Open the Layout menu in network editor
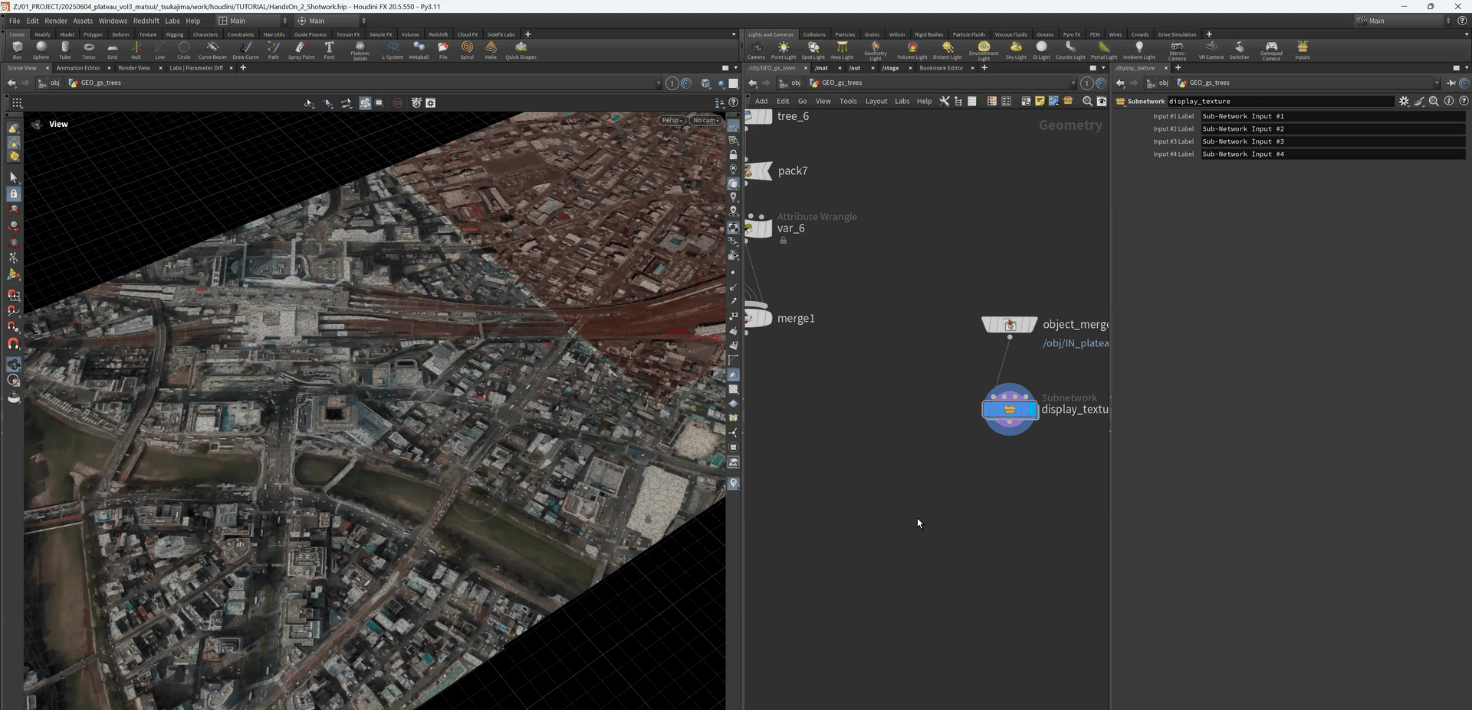This screenshot has height=710, width=1472. [876, 101]
